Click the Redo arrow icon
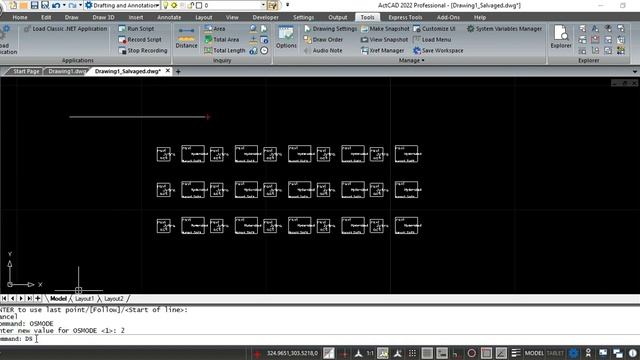 [x=73, y=5]
